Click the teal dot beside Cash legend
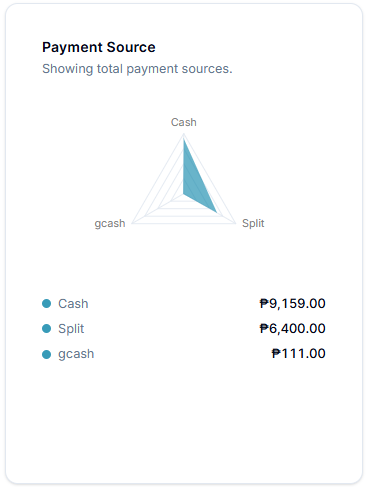371x487 pixels. point(47,304)
